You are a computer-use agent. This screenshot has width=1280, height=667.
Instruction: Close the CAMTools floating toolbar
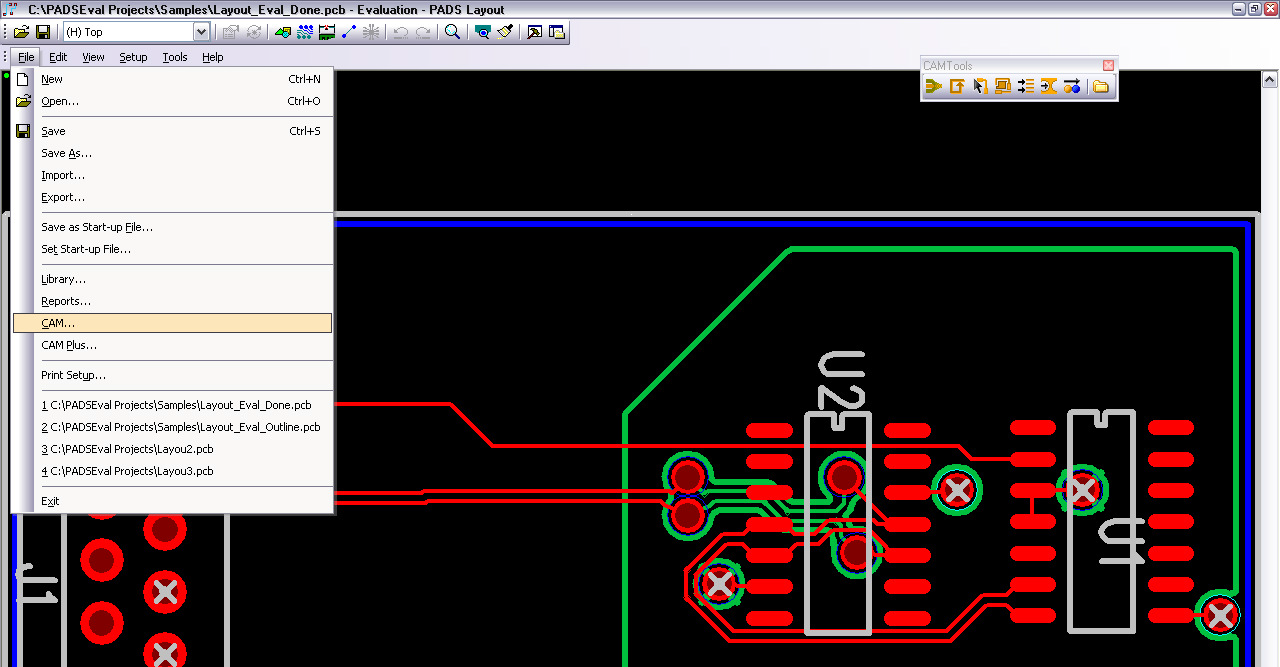pos(1108,66)
